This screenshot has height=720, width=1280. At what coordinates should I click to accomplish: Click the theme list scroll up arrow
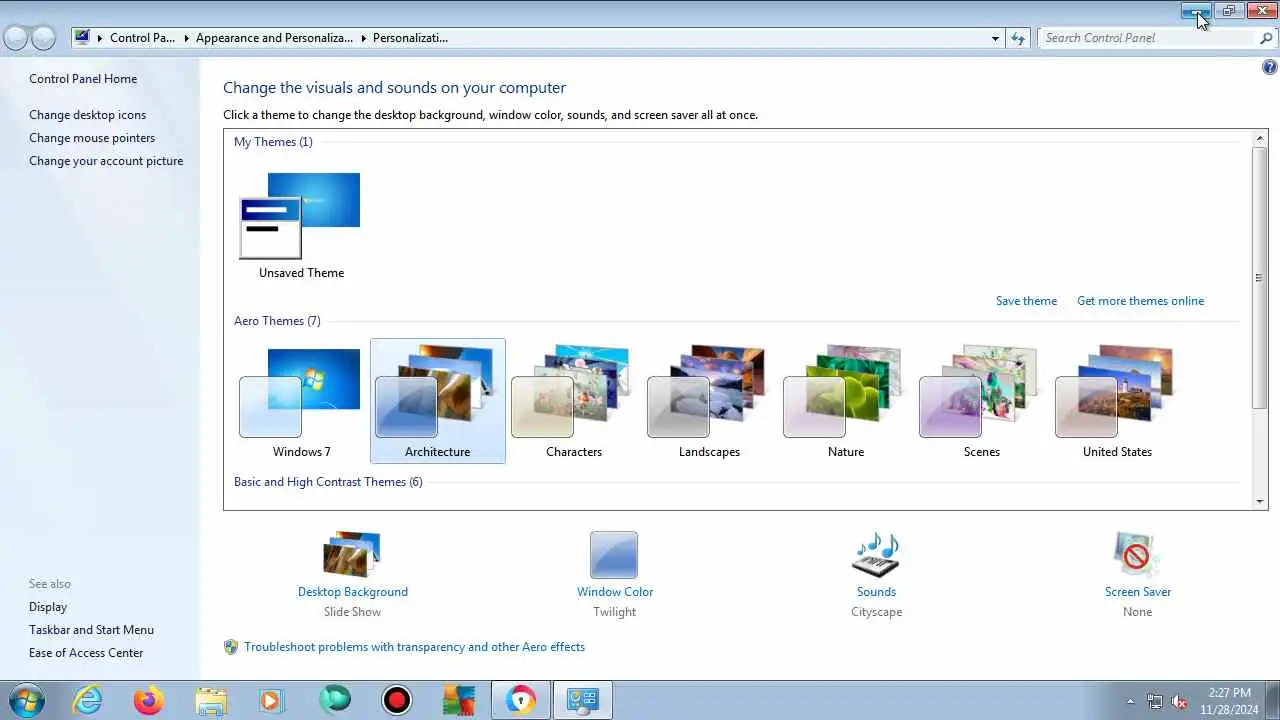tap(1260, 138)
